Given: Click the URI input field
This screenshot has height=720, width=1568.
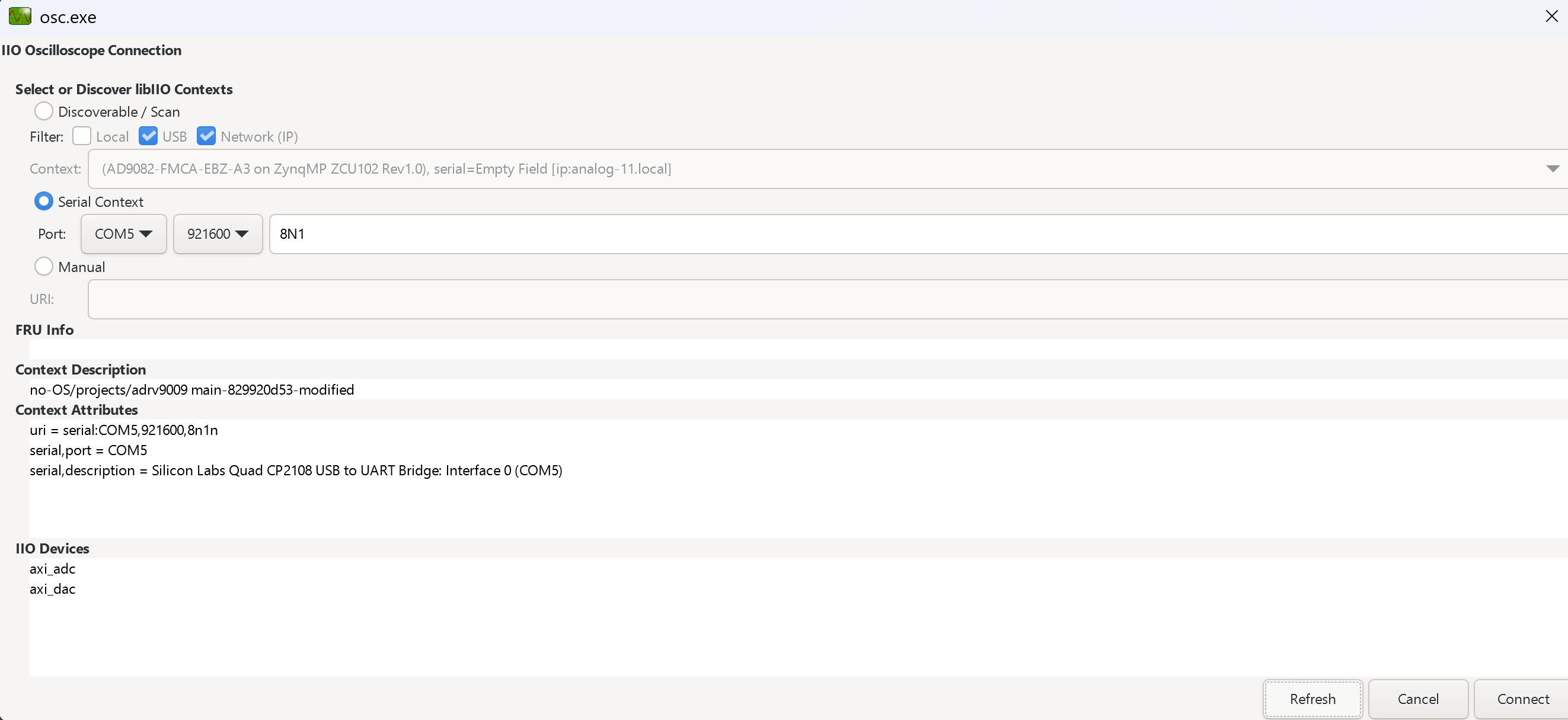Looking at the screenshot, I should pyautogui.click(x=828, y=299).
